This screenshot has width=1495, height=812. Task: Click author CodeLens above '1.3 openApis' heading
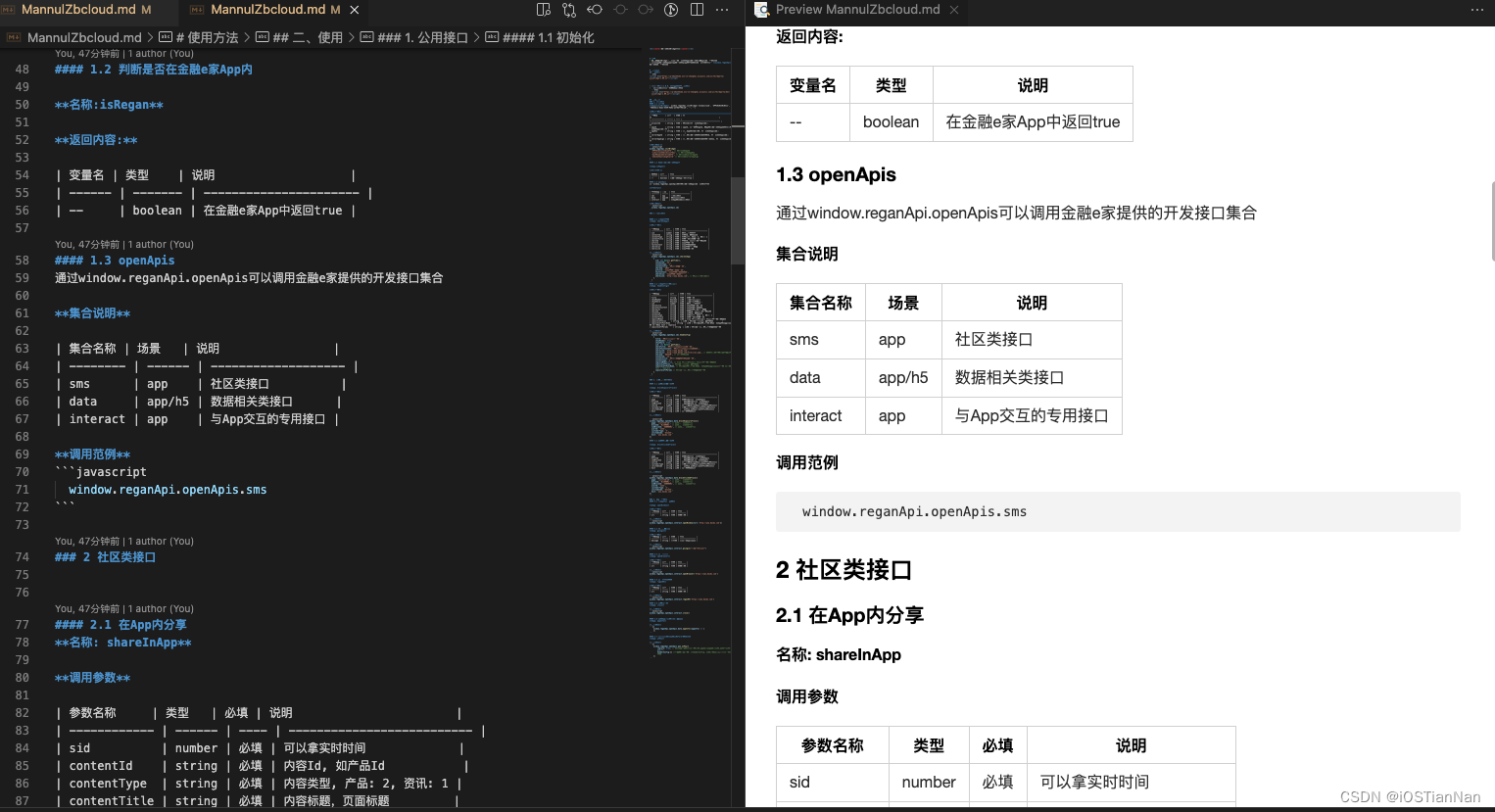click(x=124, y=244)
